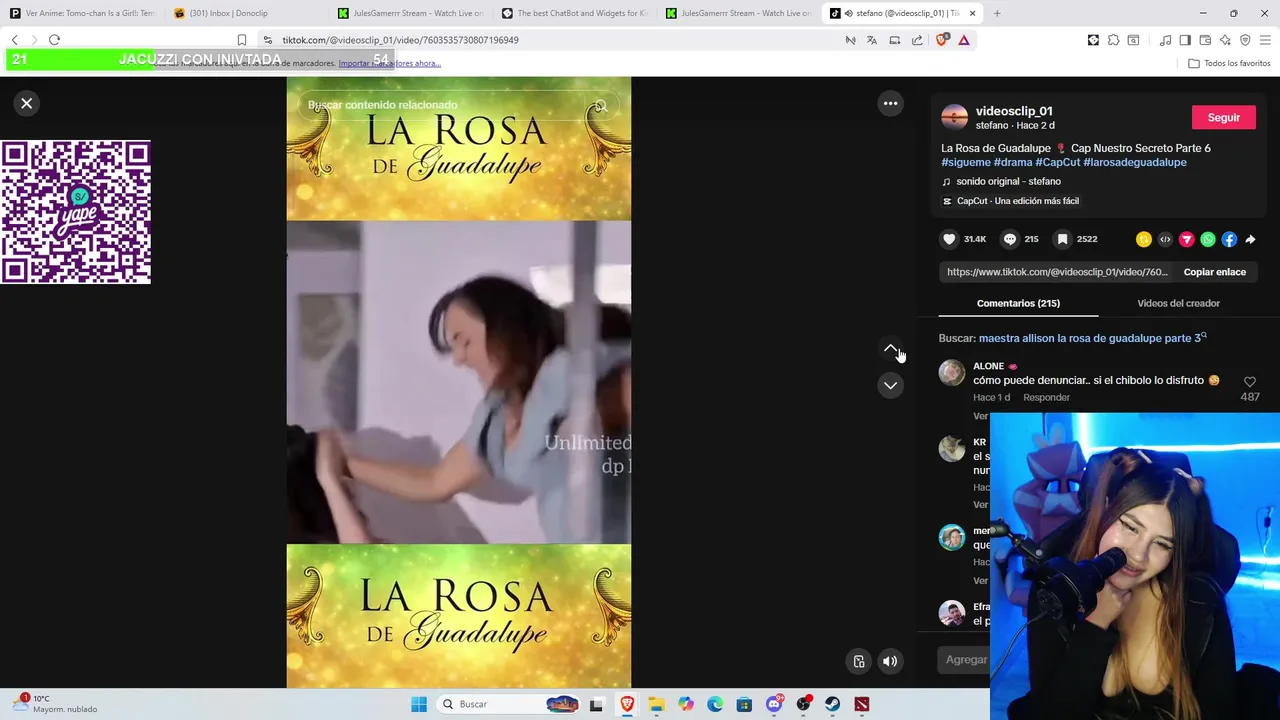
Task: Click share page icon in address bar
Action: coord(917,40)
